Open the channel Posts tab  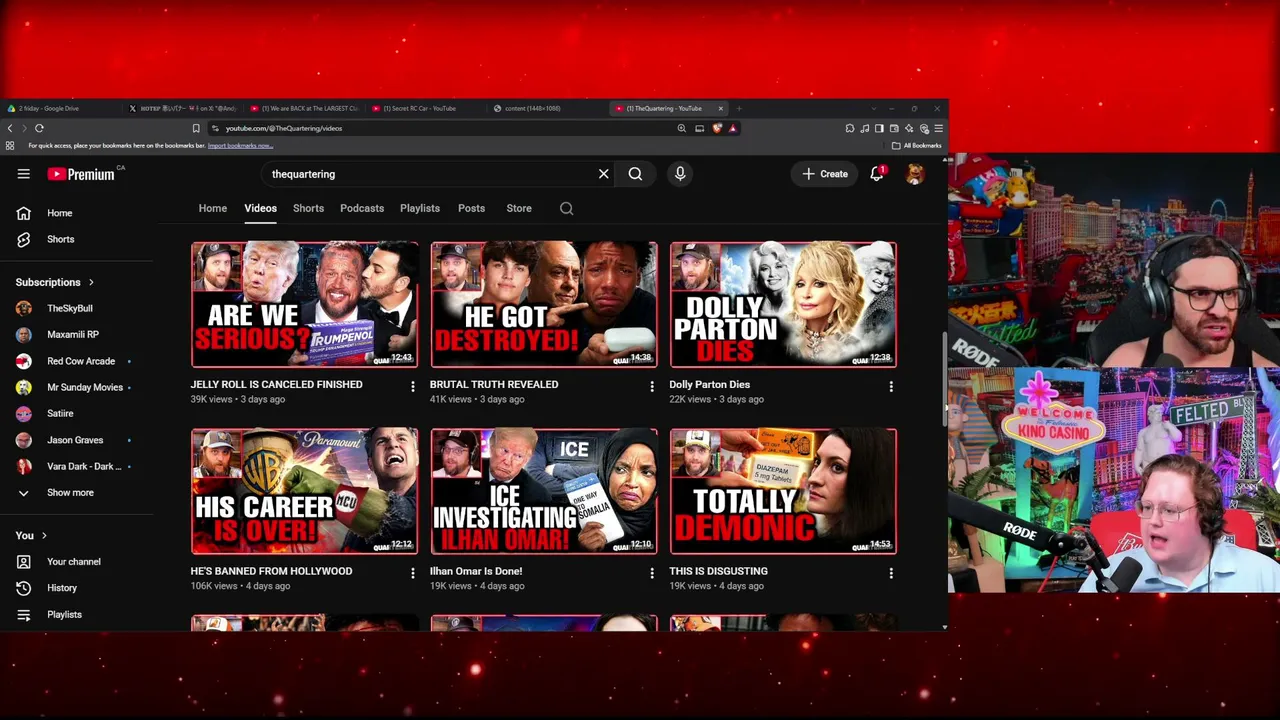coord(471,208)
